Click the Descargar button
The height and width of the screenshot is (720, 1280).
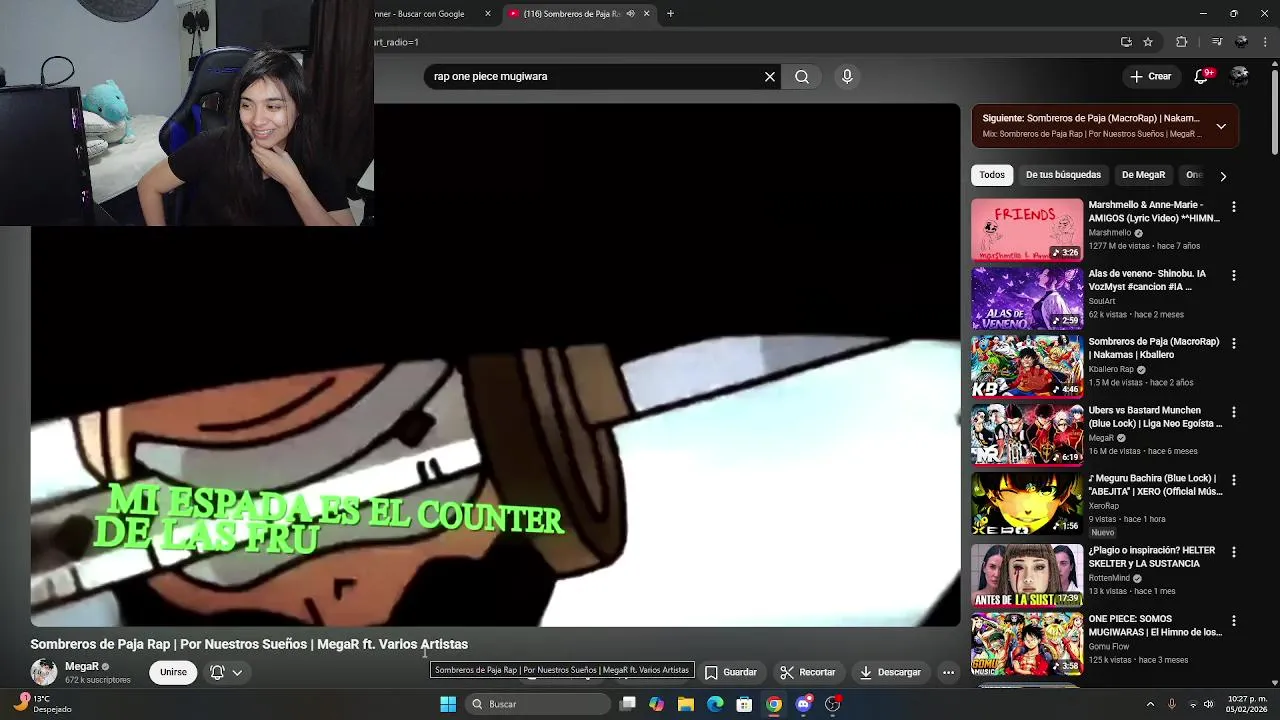coord(889,672)
